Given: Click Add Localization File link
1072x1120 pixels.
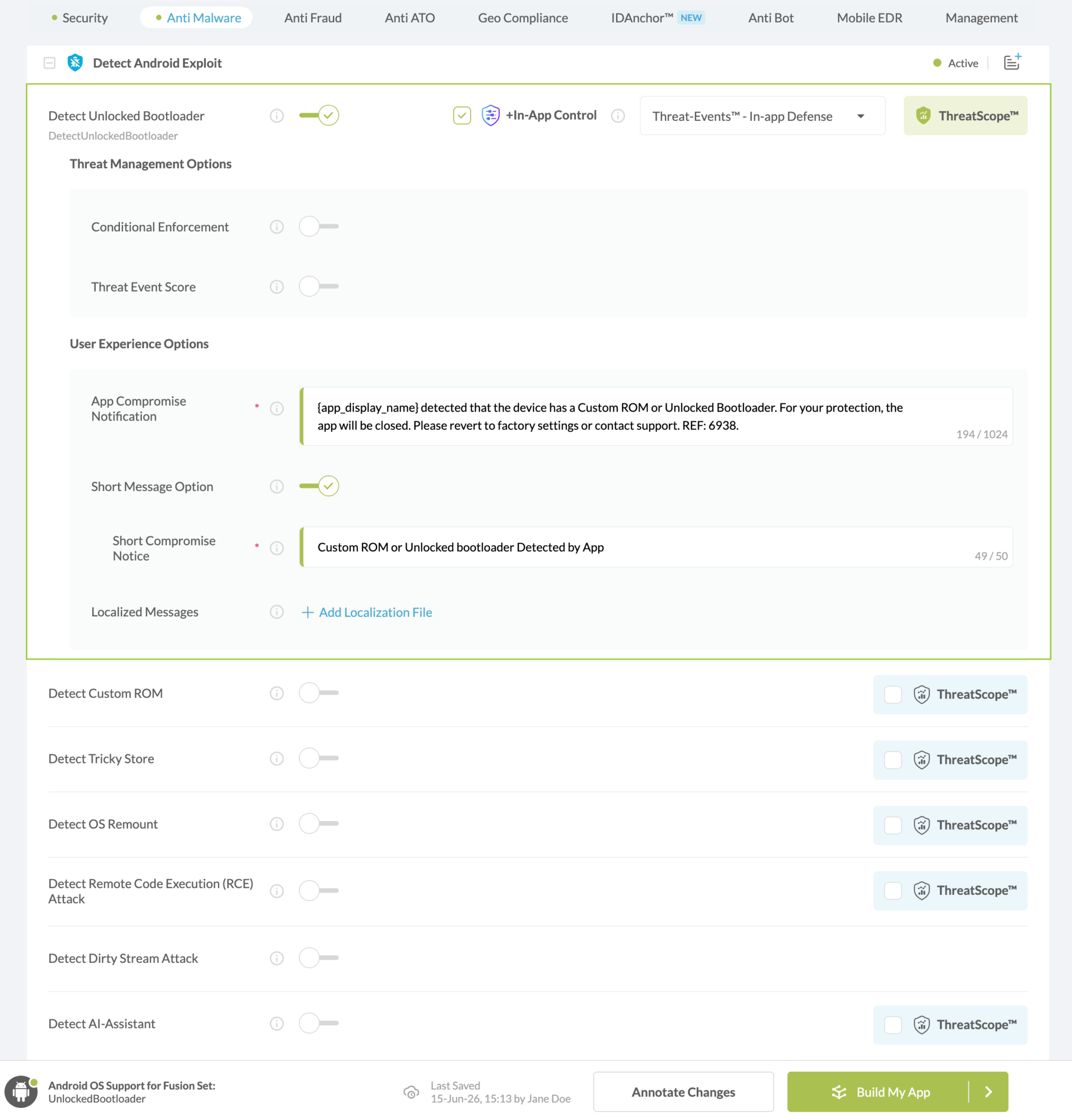Looking at the screenshot, I should [366, 613].
